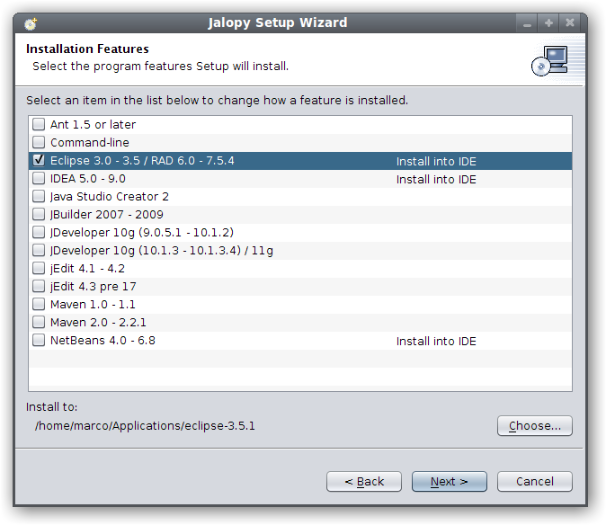Close the Jalopy Setup Wizard window
606x525 pixels.
click(x=570, y=23)
